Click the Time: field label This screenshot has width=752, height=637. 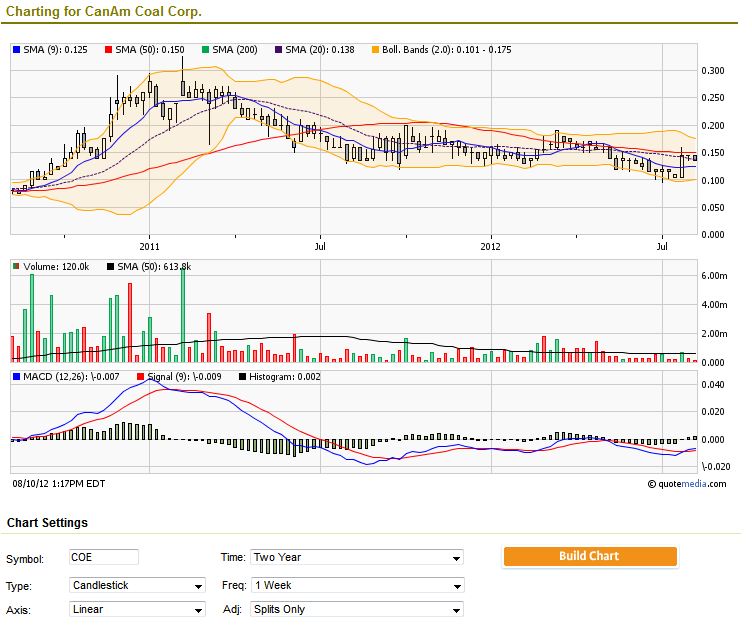pos(233,557)
